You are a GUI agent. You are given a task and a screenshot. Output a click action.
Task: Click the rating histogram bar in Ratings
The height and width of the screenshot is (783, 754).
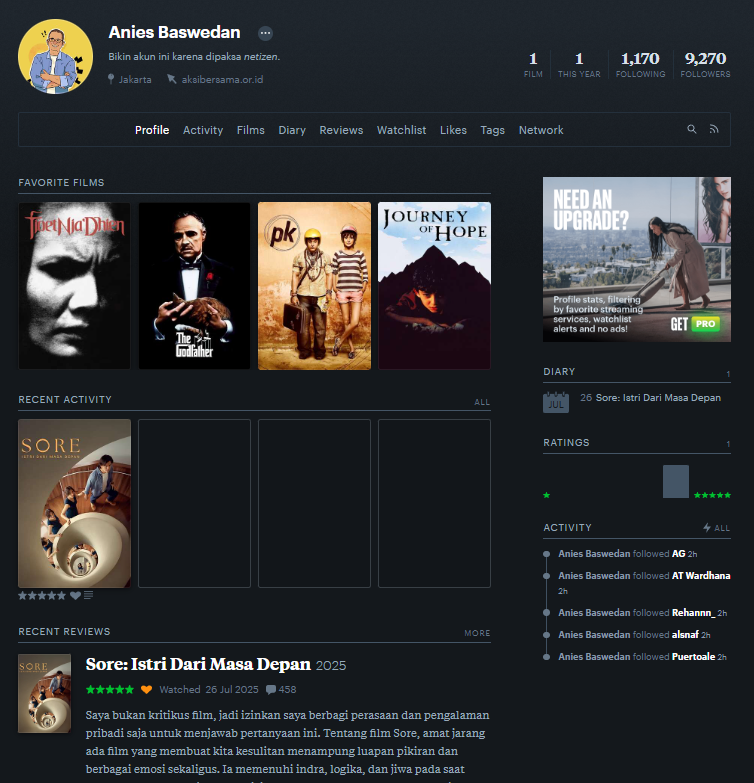676,481
